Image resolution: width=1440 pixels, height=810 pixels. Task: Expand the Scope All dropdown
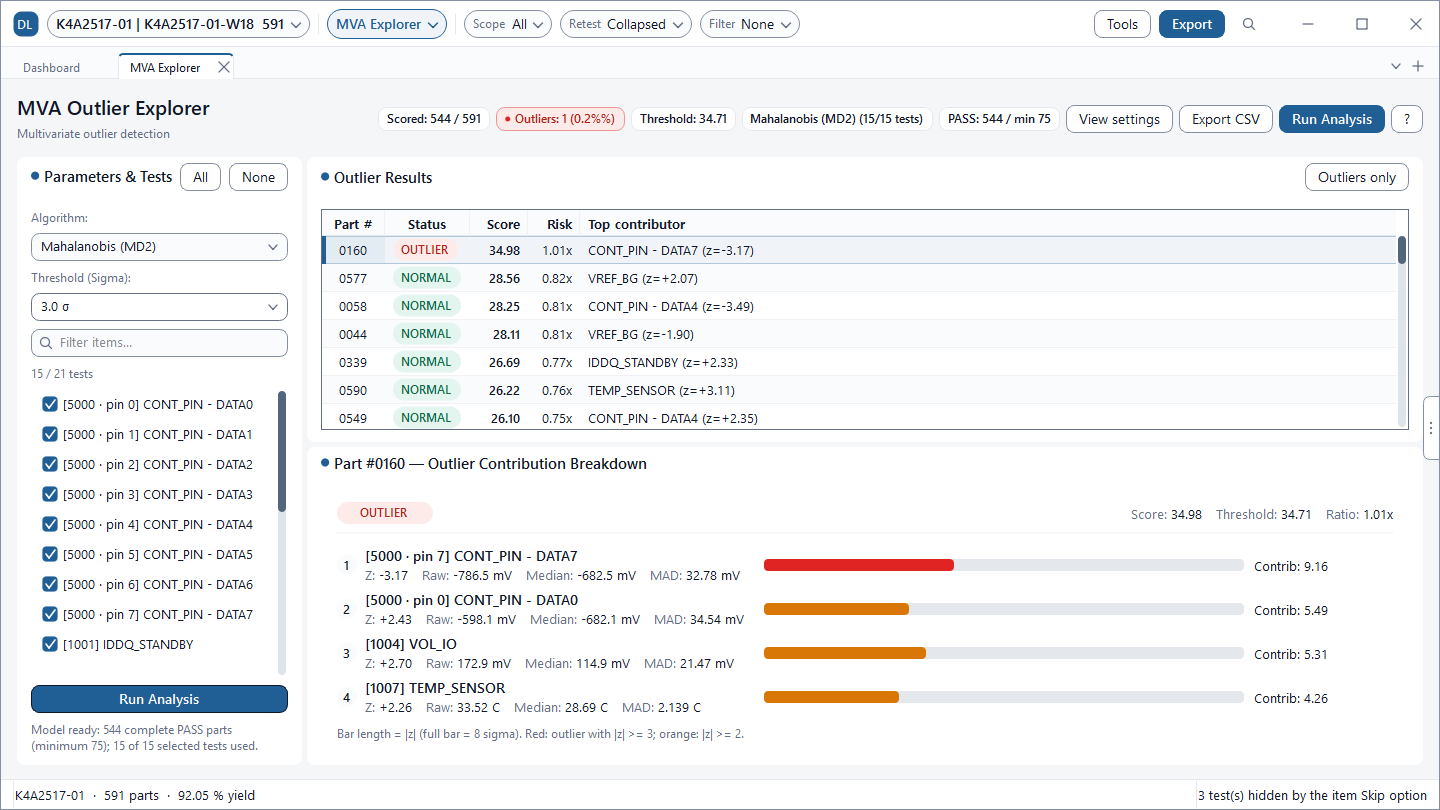click(x=508, y=24)
